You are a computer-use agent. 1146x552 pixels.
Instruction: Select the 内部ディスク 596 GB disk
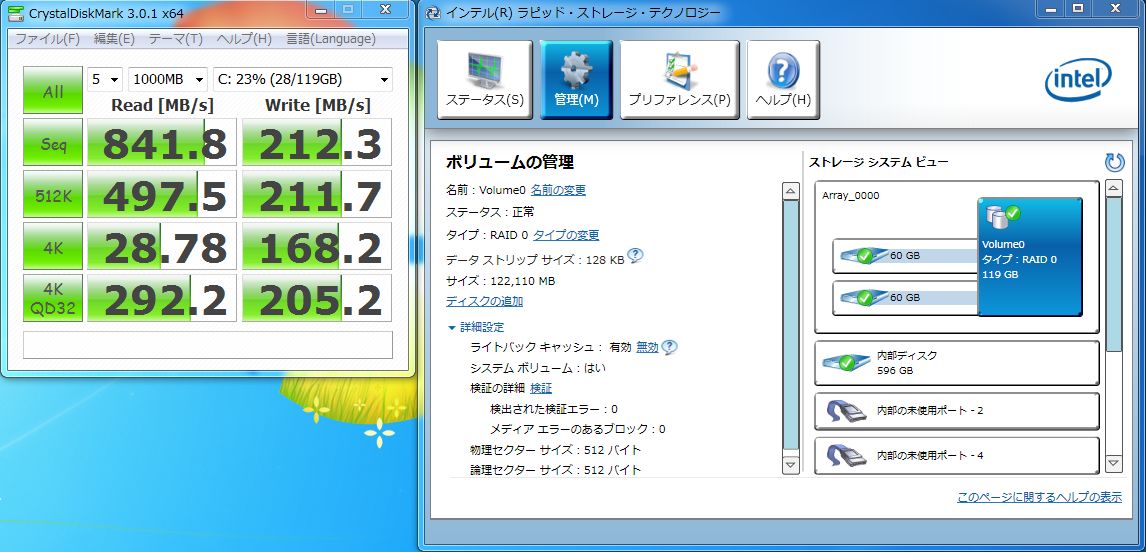click(957, 363)
